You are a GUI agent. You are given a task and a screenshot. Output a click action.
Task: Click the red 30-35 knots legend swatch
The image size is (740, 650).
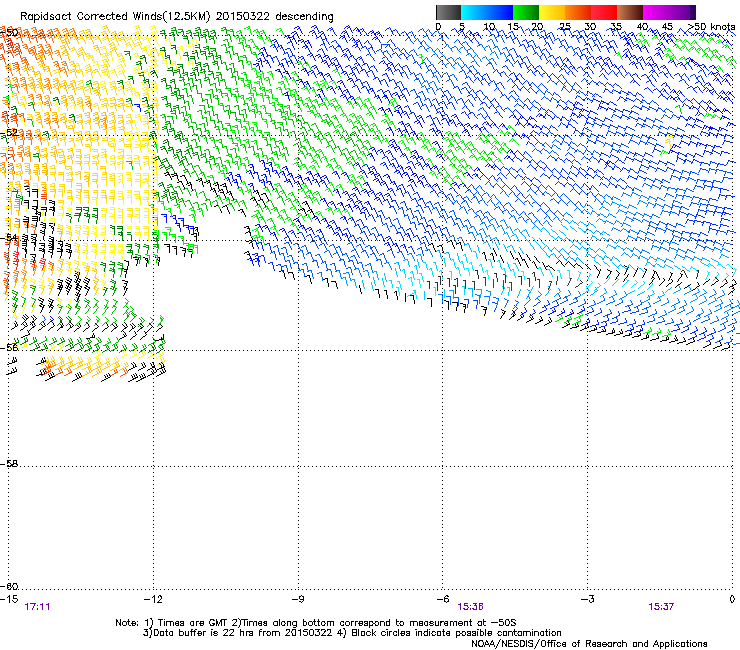pyautogui.click(x=604, y=12)
